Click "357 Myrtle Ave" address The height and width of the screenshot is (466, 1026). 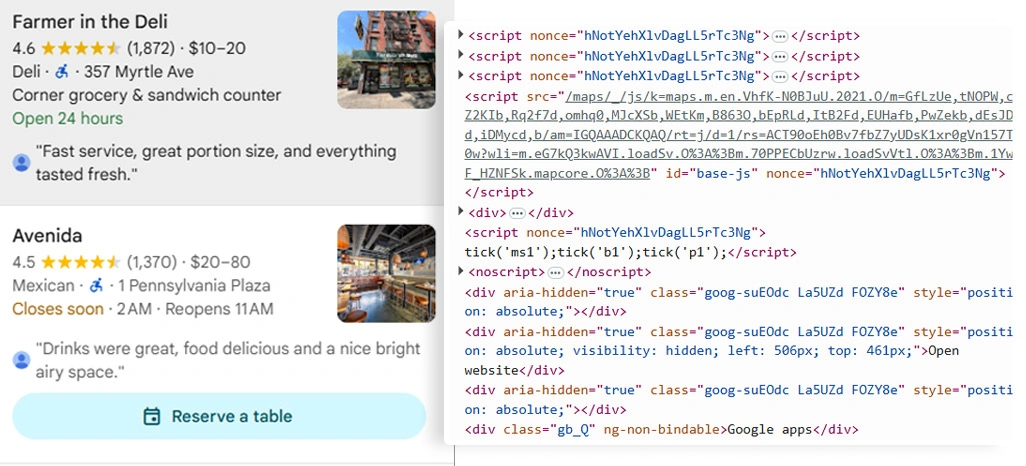tap(139, 71)
